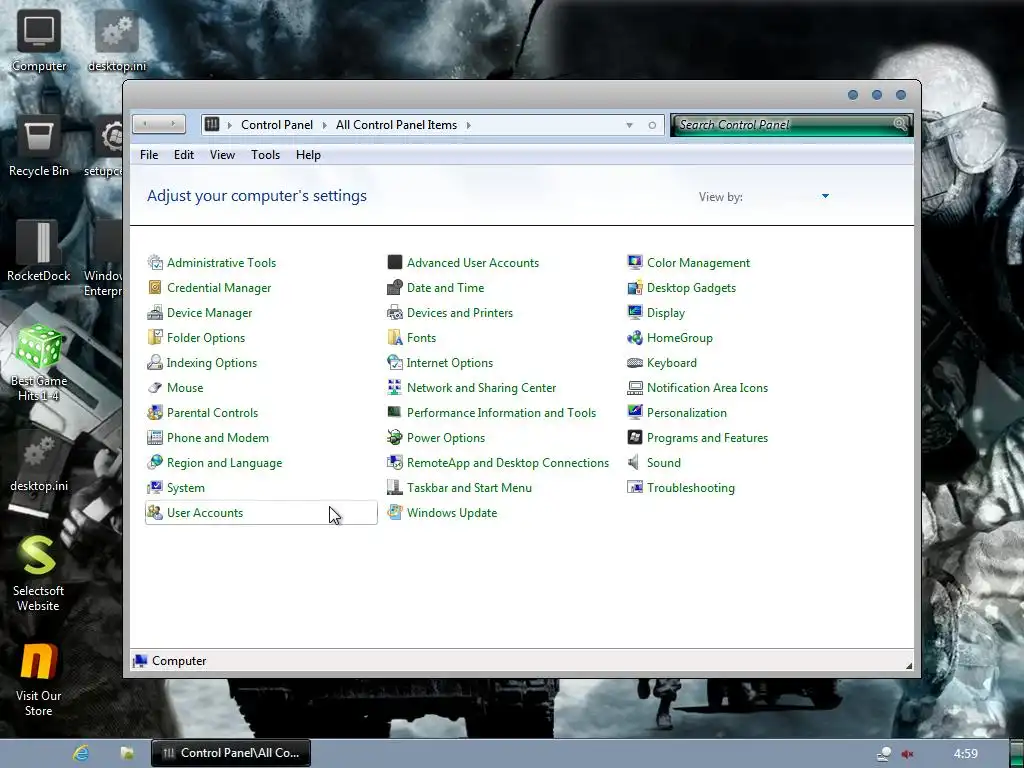Open the Personalization link
The width and height of the screenshot is (1024, 768).
(x=686, y=413)
